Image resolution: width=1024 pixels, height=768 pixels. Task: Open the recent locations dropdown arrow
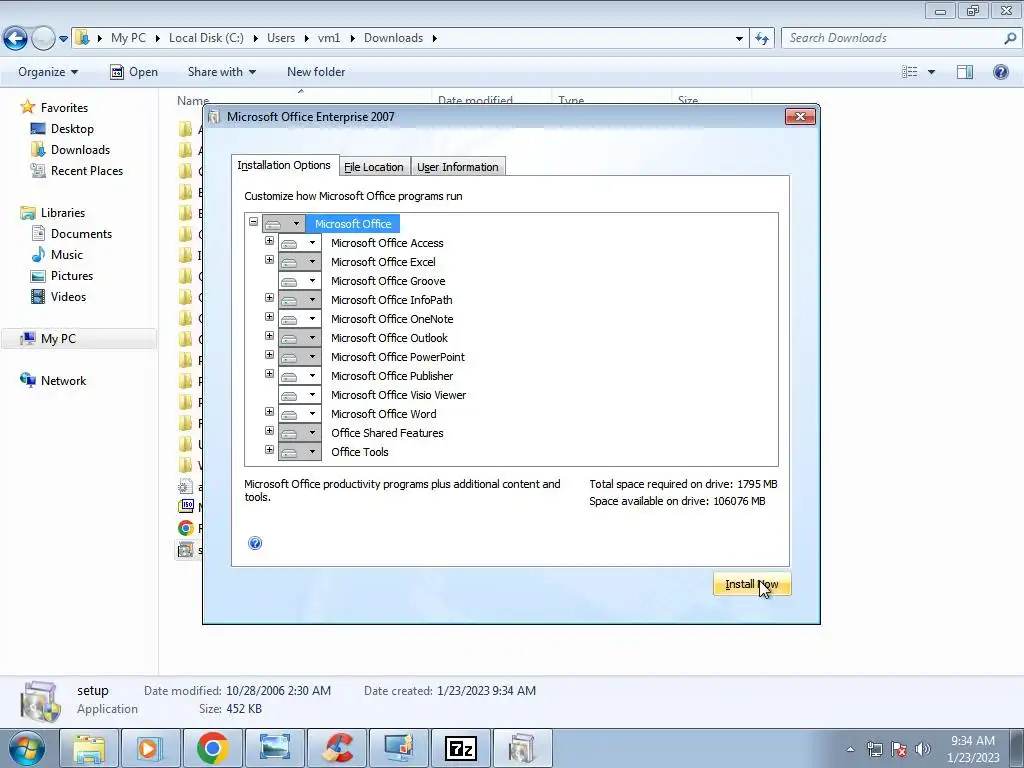(63, 39)
